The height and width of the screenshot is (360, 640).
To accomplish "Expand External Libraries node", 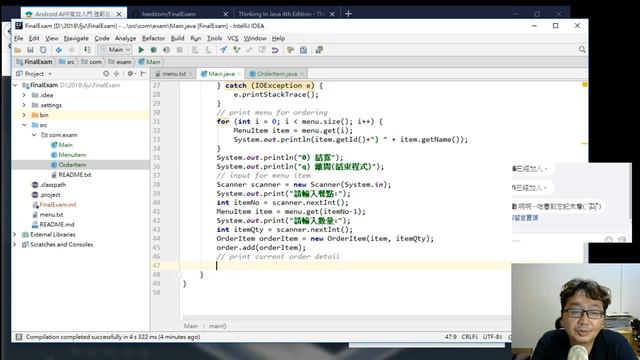I will tap(15, 234).
